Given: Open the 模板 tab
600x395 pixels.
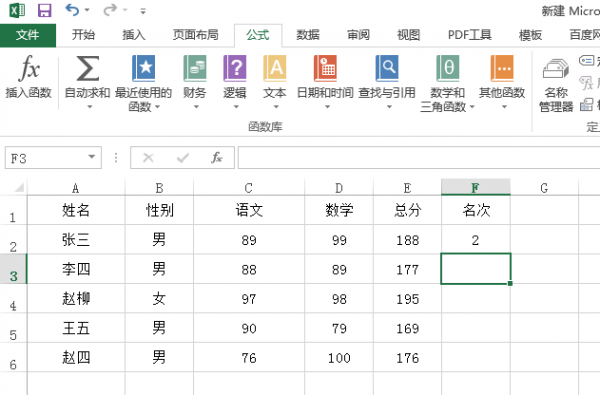Looking at the screenshot, I should (530, 35).
